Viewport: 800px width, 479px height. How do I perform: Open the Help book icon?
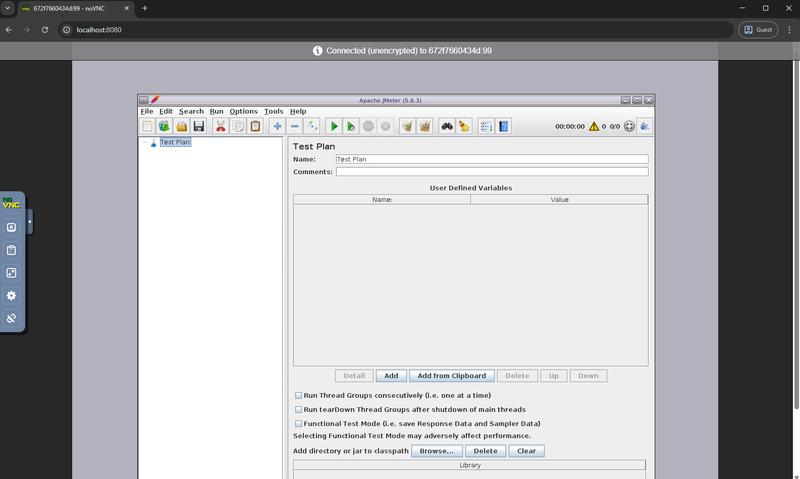(x=504, y=126)
